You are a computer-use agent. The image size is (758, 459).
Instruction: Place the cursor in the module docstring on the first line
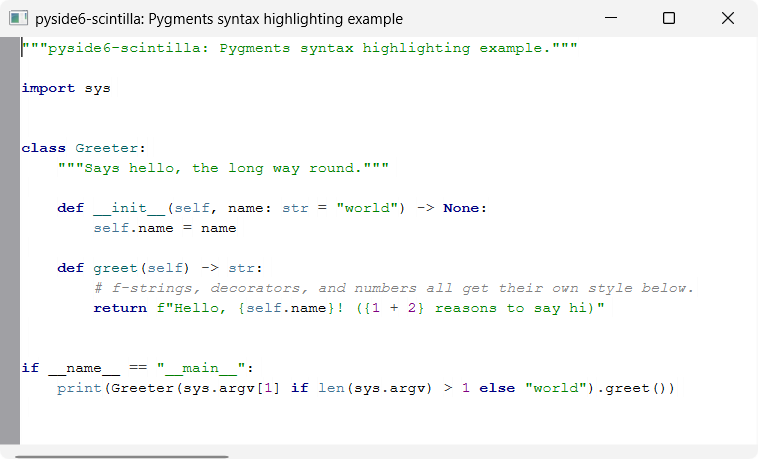pyautogui.click(x=299, y=48)
